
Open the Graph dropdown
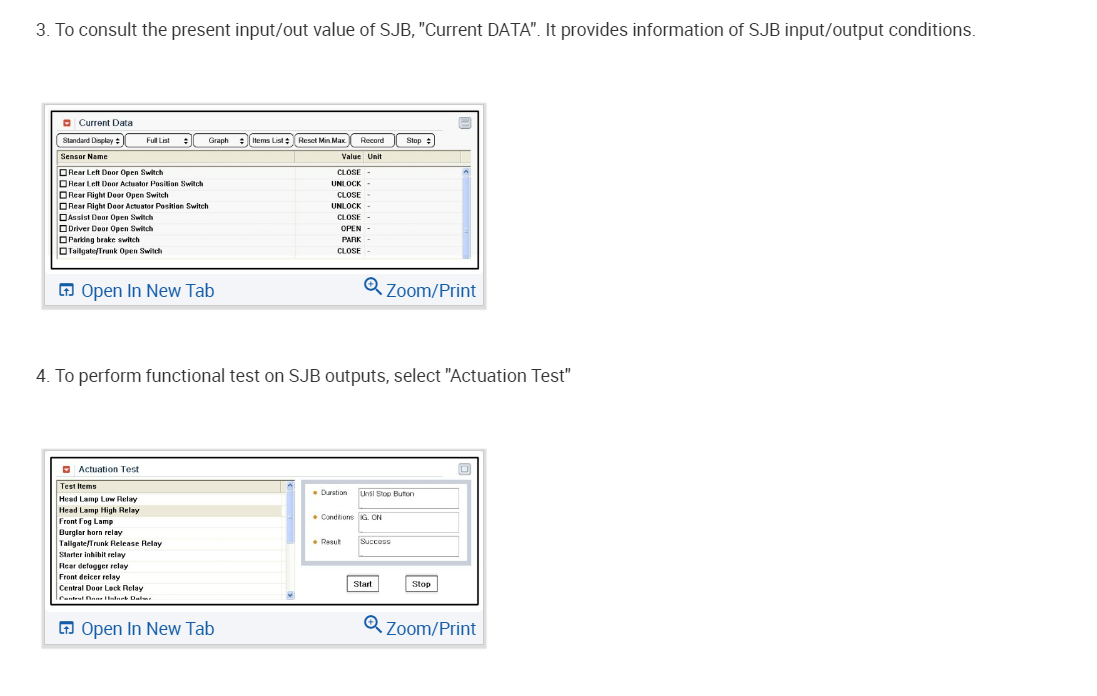220,141
